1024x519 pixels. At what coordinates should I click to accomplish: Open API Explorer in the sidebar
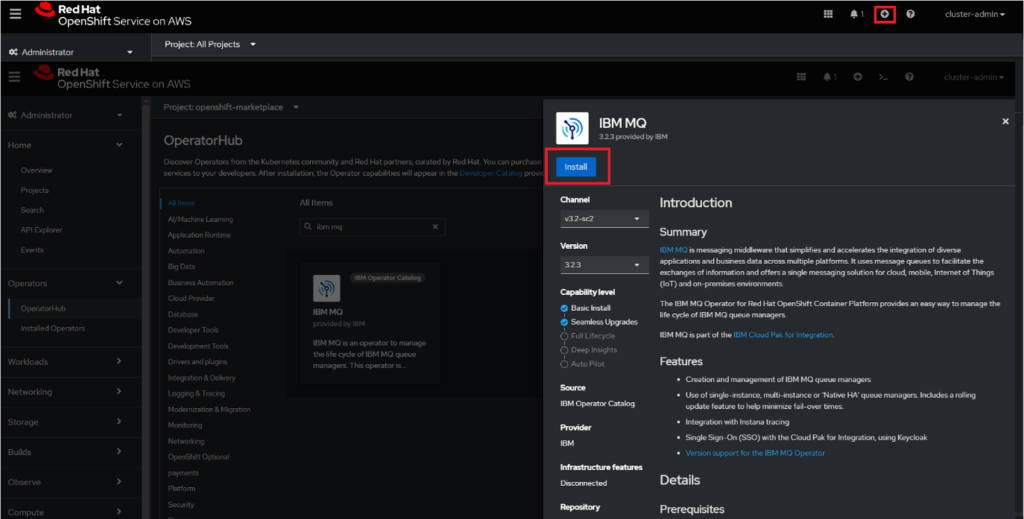pyautogui.click(x=41, y=230)
